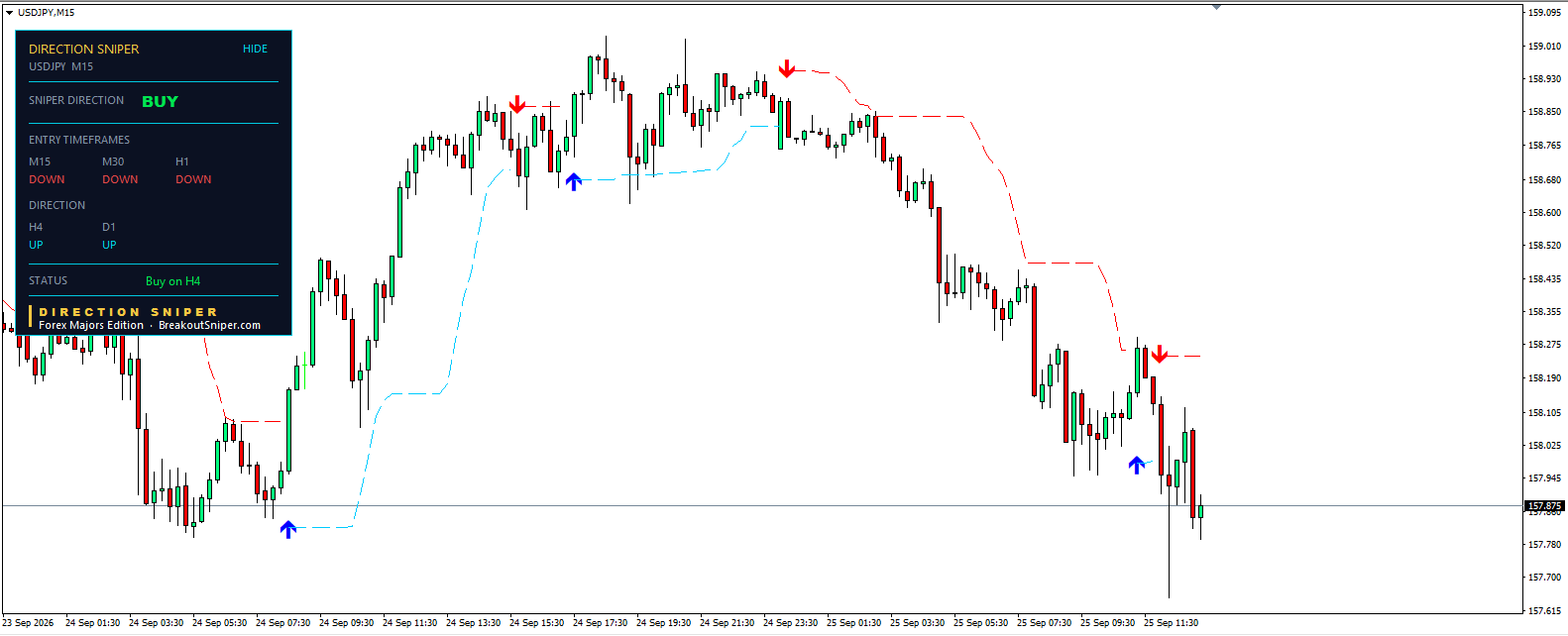Click the green BUY sniper direction value
This screenshot has height=636, width=1568.
(160, 102)
